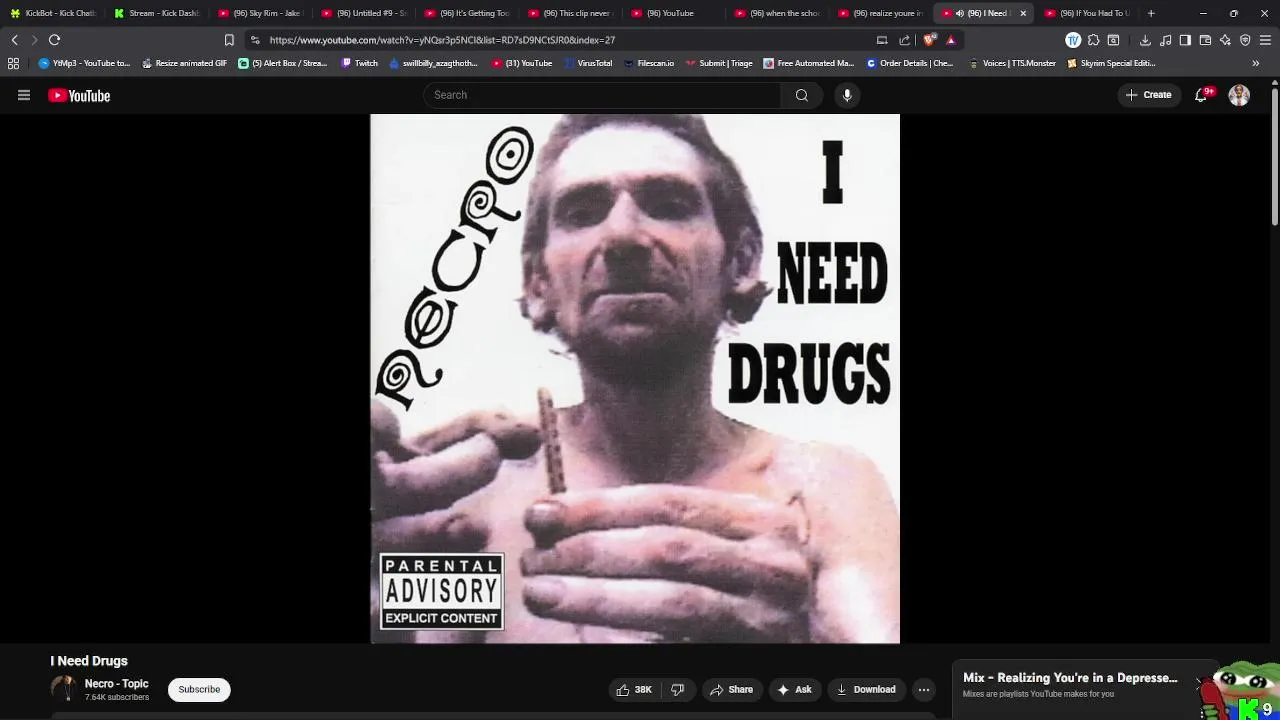Screen dimensions: 1280x720
Task: Open Resize animated GIF bookmark
Action: click(184, 63)
